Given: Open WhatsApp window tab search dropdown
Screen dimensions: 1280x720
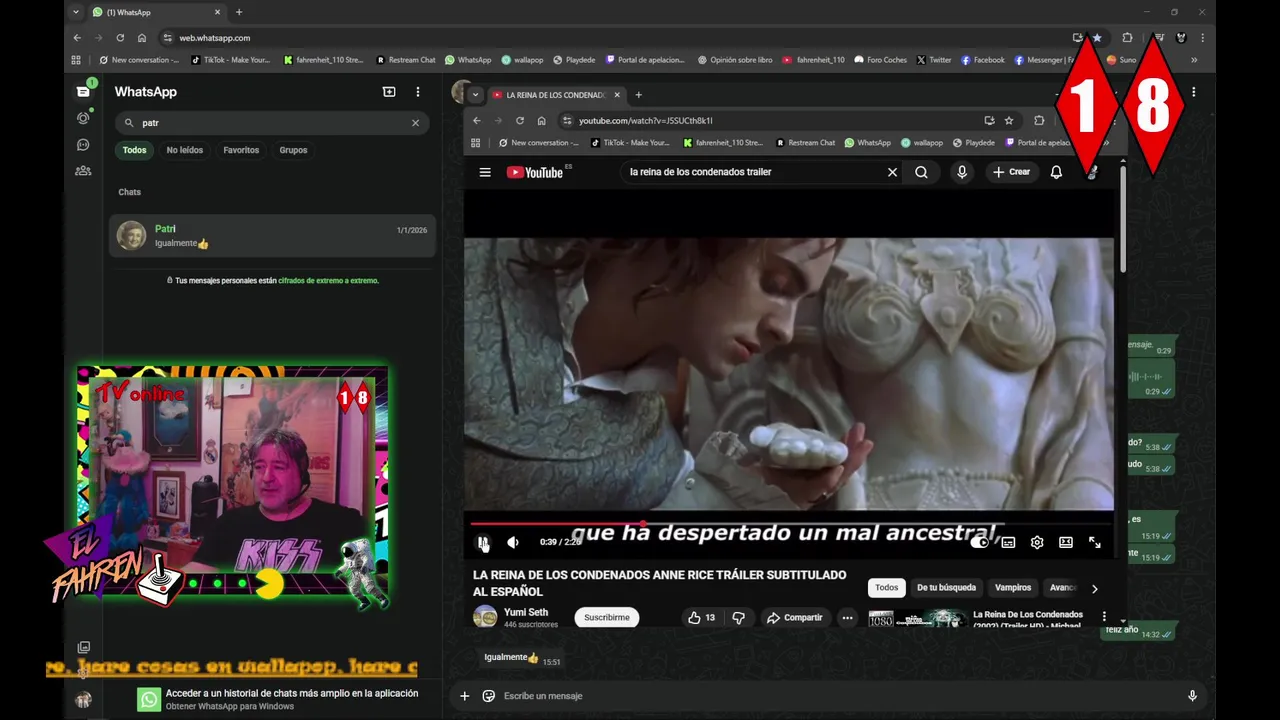Looking at the screenshot, I should click(x=76, y=12).
